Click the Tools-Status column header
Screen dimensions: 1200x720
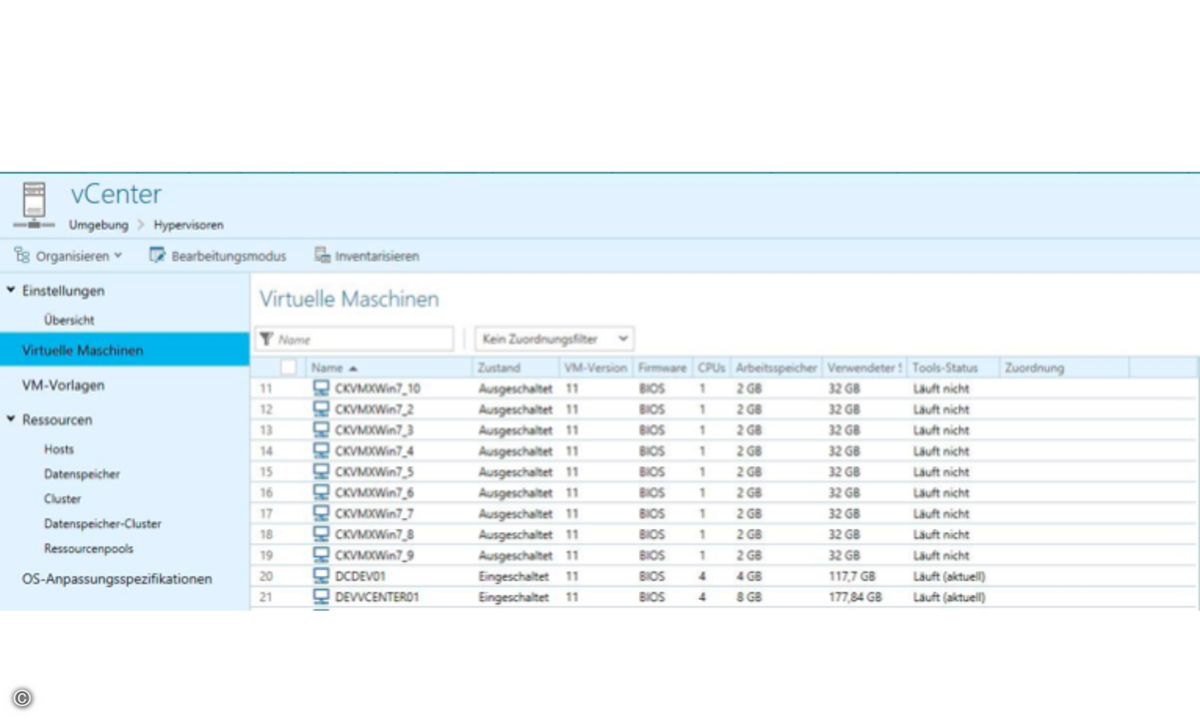coord(952,368)
